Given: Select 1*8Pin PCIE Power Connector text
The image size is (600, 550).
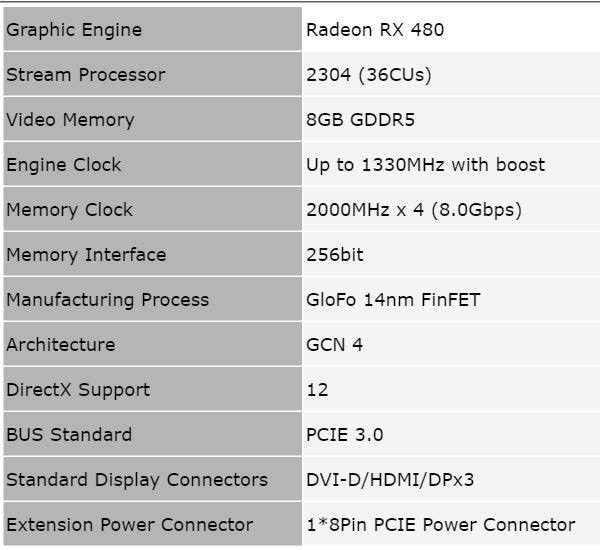Looking at the screenshot, I should click(441, 525).
